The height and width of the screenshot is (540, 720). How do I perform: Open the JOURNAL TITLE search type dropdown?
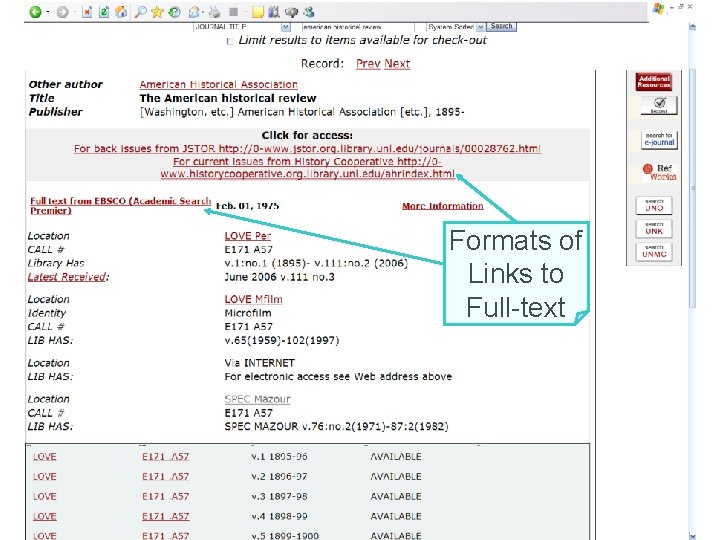point(242,27)
